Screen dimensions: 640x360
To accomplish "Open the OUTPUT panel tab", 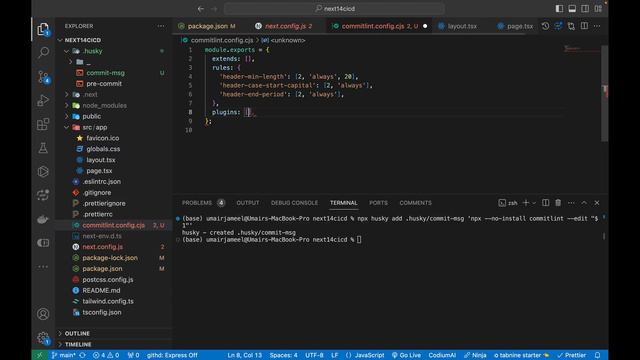I will [248, 203].
